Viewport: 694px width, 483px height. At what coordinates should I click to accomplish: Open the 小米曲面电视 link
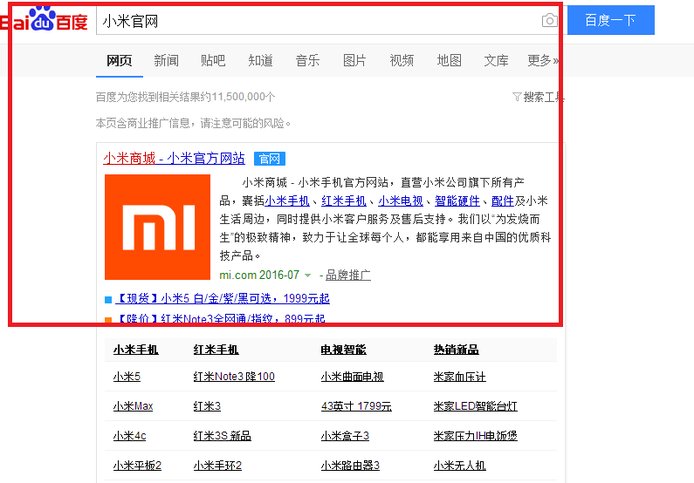pos(352,377)
